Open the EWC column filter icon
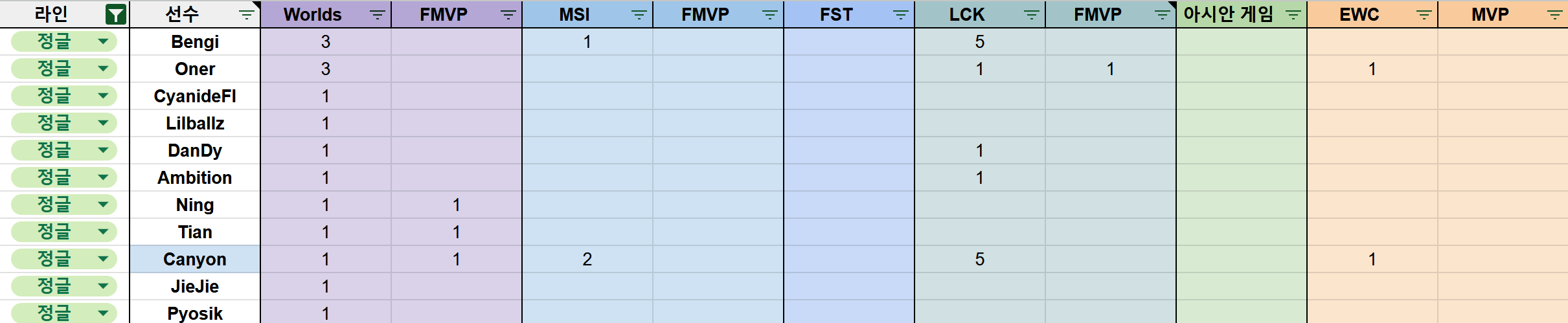 click(x=1424, y=14)
